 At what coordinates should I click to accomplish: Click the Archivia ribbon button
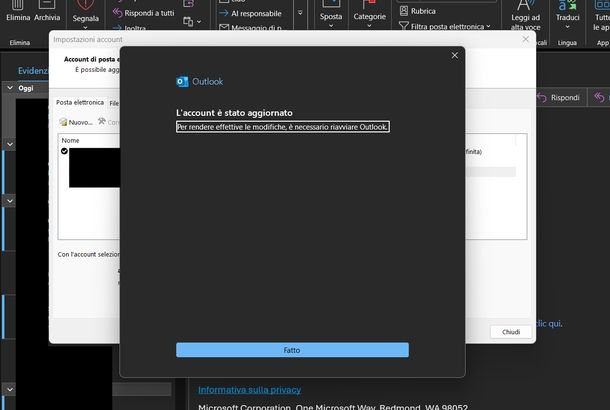[47, 12]
